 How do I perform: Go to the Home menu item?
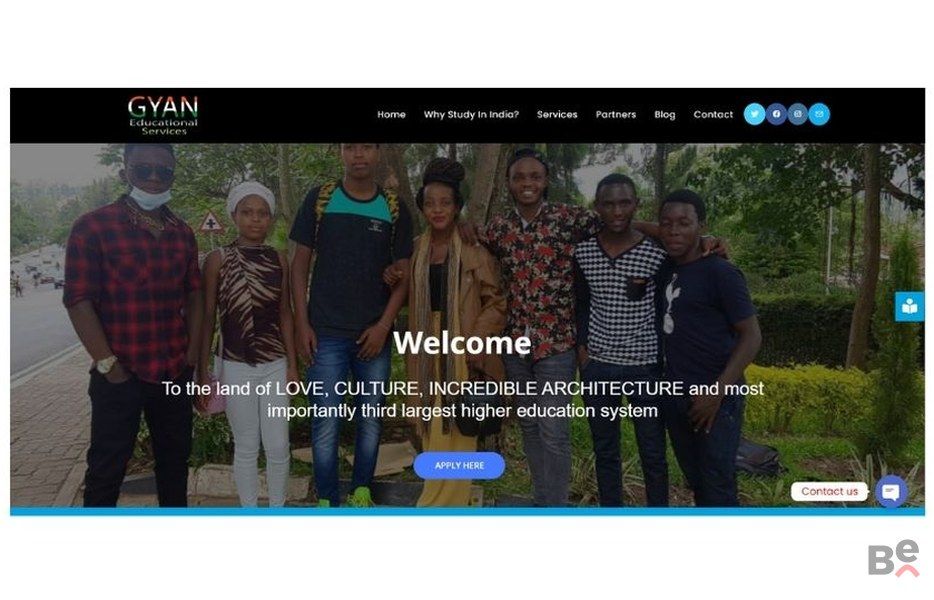pos(391,114)
